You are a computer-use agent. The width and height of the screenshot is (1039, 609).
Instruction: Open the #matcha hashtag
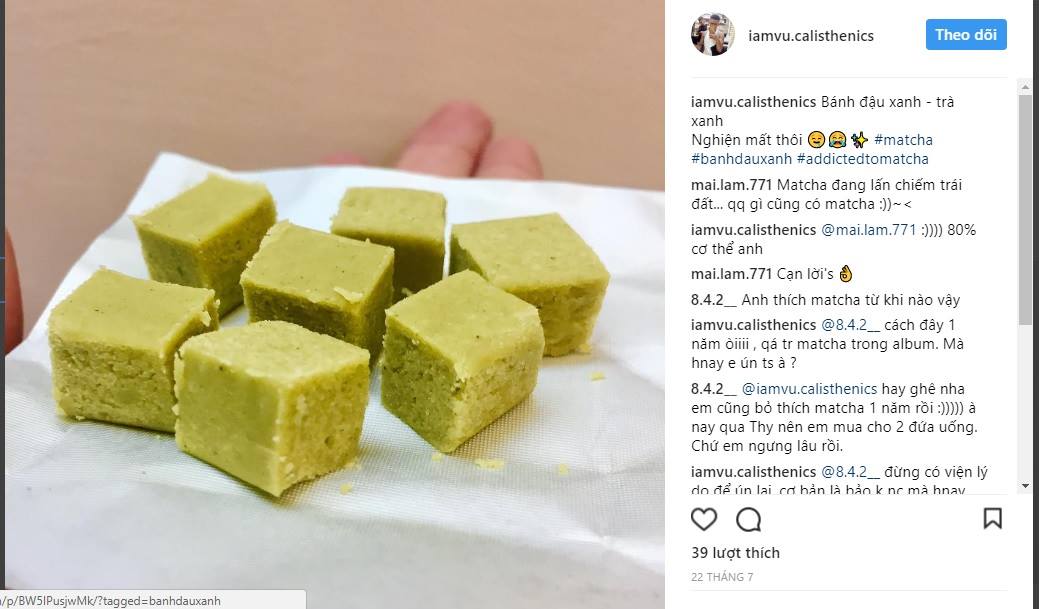(903, 140)
